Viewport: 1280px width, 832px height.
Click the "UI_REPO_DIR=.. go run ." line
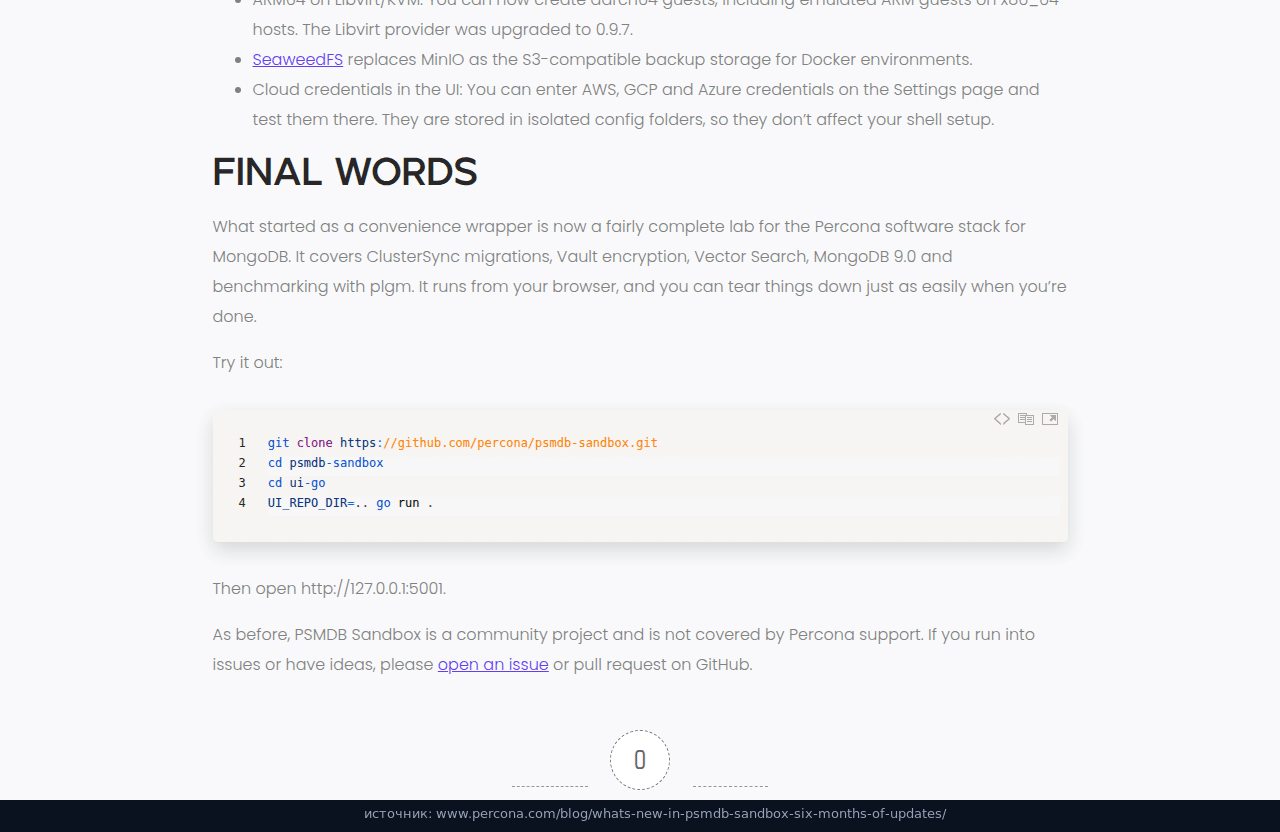click(x=351, y=502)
